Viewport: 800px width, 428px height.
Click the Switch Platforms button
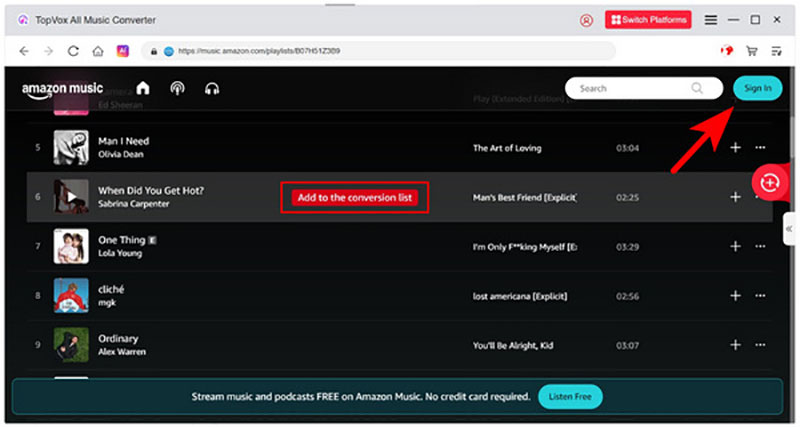coord(648,20)
